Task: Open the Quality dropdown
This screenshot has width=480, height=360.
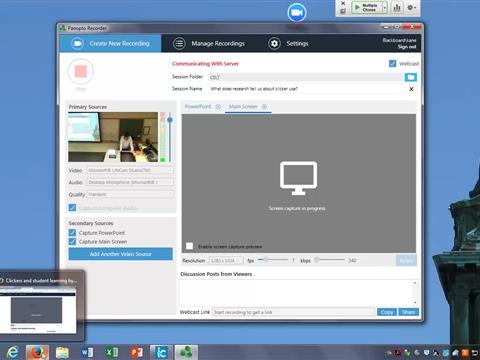Action: (130, 194)
